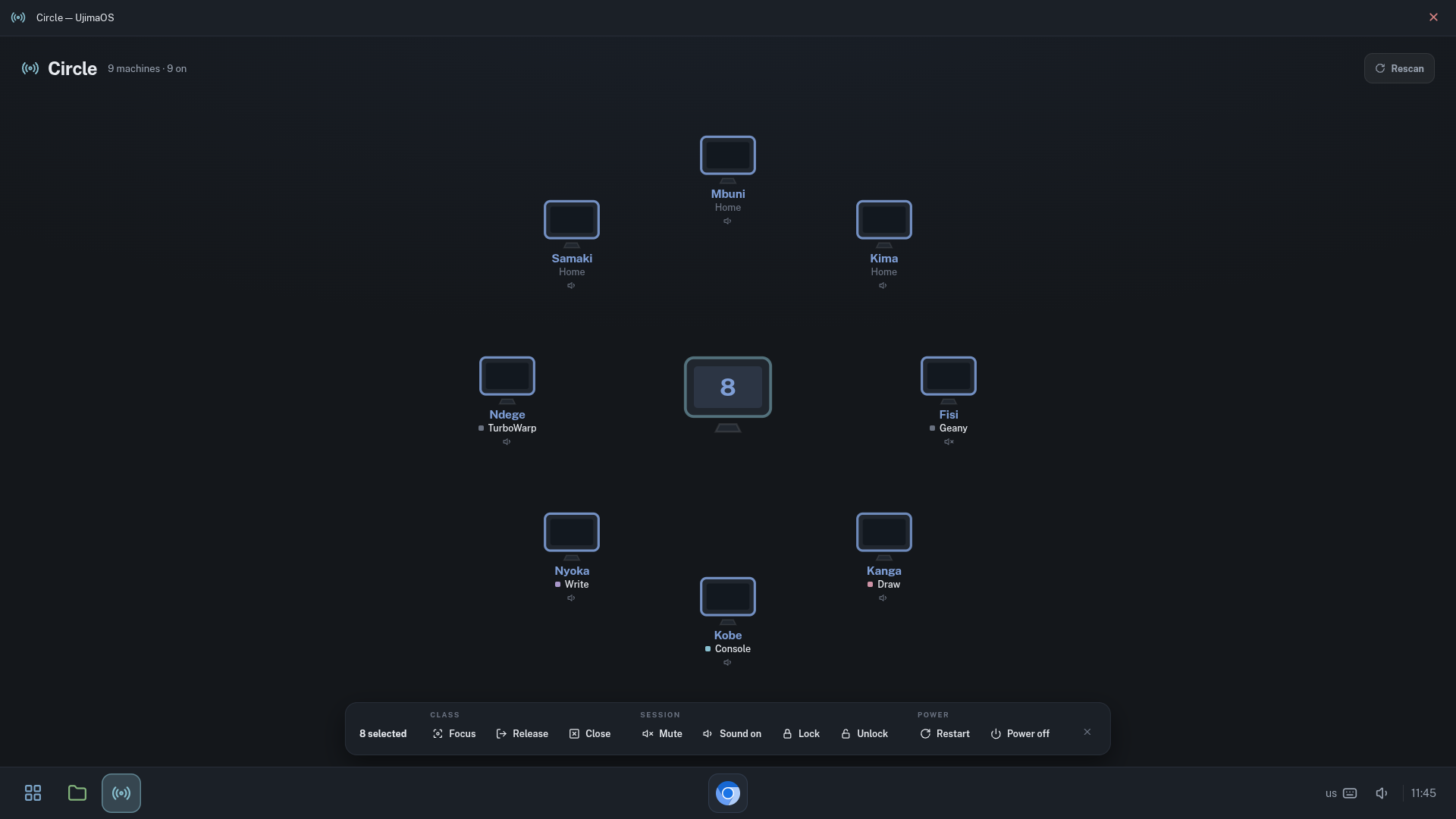Viewport: 1456px width, 819px height.
Task: Unmute Fisi via its muted speaker icon
Action: click(949, 442)
